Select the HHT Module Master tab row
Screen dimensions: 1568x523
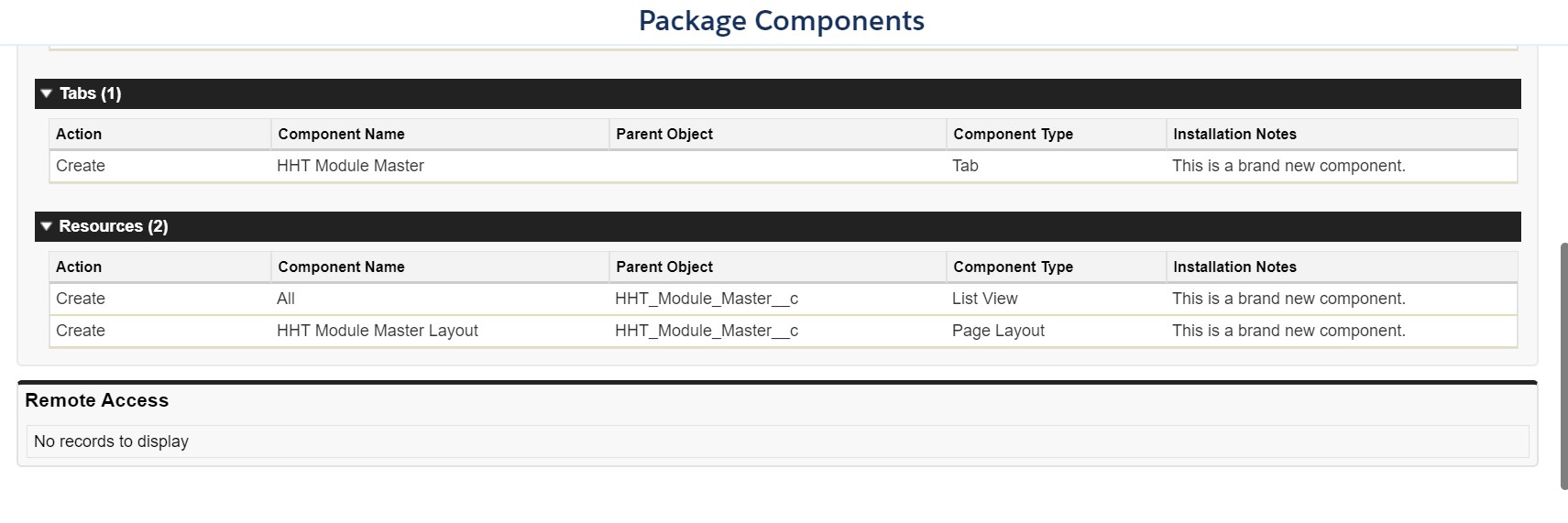(x=350, y=166)
